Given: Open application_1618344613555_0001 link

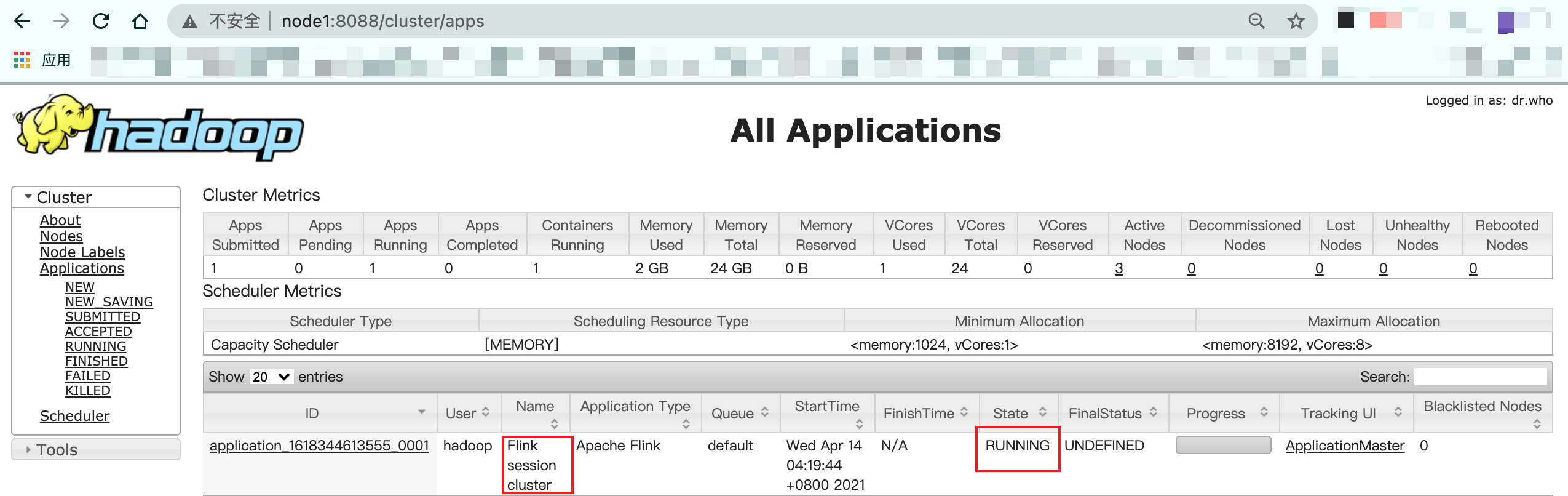Looking at the screenshot, I should click(319, 446).
